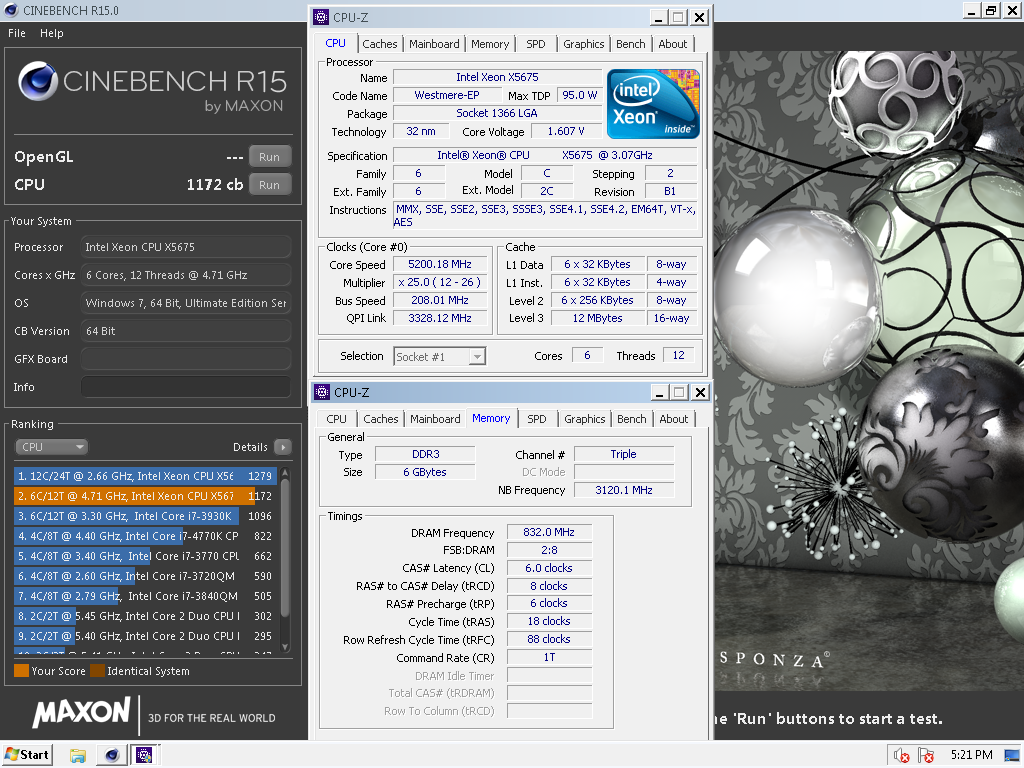Open the Cinebench File menu
The height and width of the screenshot is (768, 1024).
pos(17,33)
